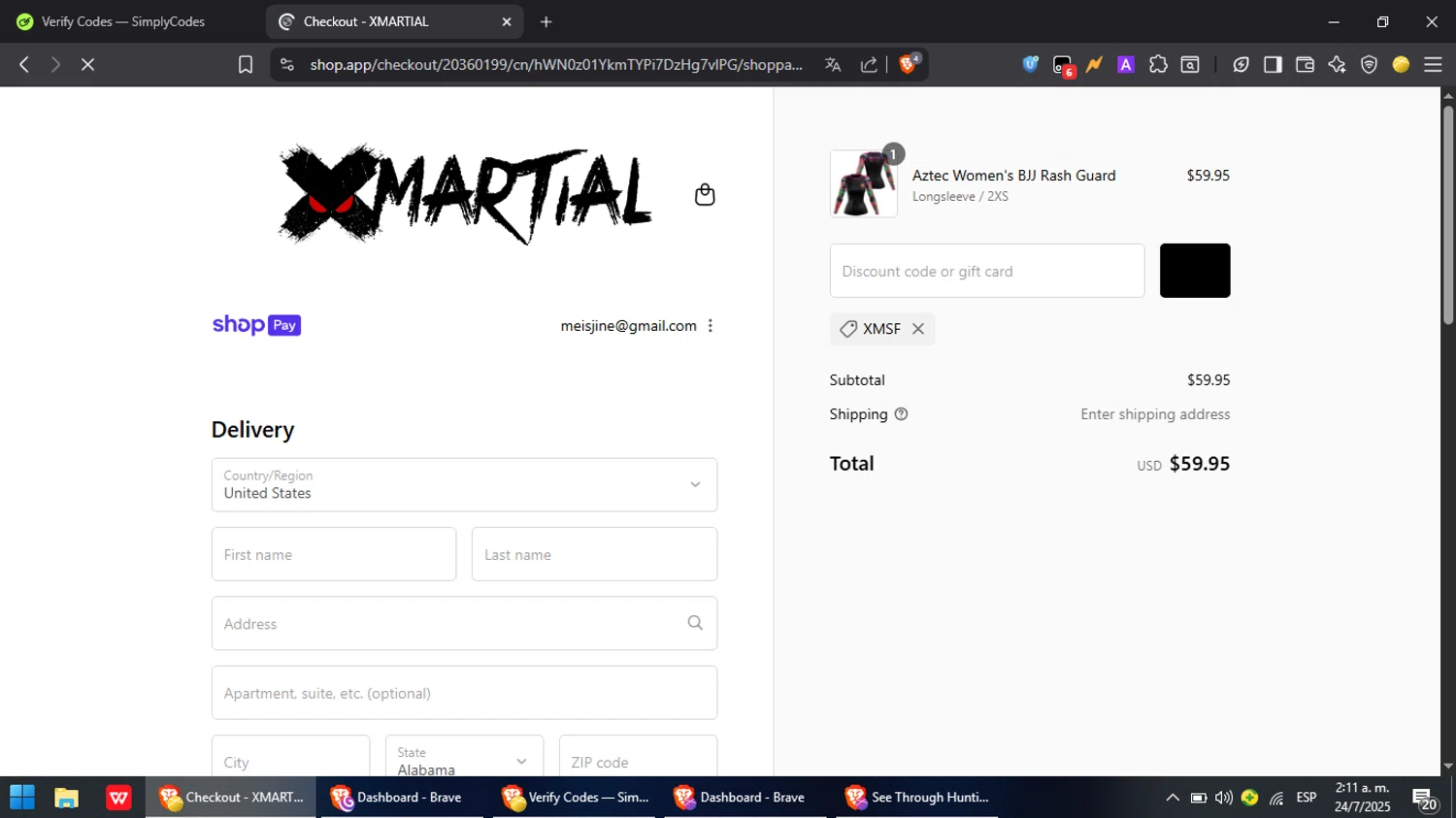This screenshot has width=1456, height=818.
Task: Open Brave Wallet icon
Action: [x=1305, y=64]
